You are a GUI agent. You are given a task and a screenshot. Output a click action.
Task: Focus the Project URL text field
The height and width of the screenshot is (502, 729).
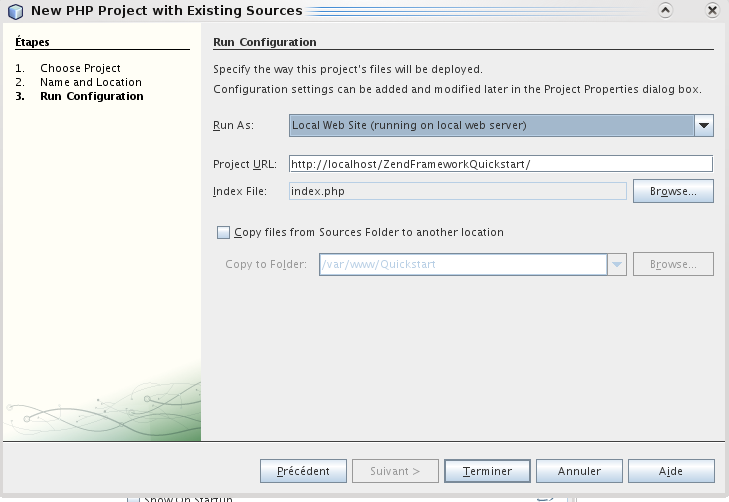pos(500,164)
